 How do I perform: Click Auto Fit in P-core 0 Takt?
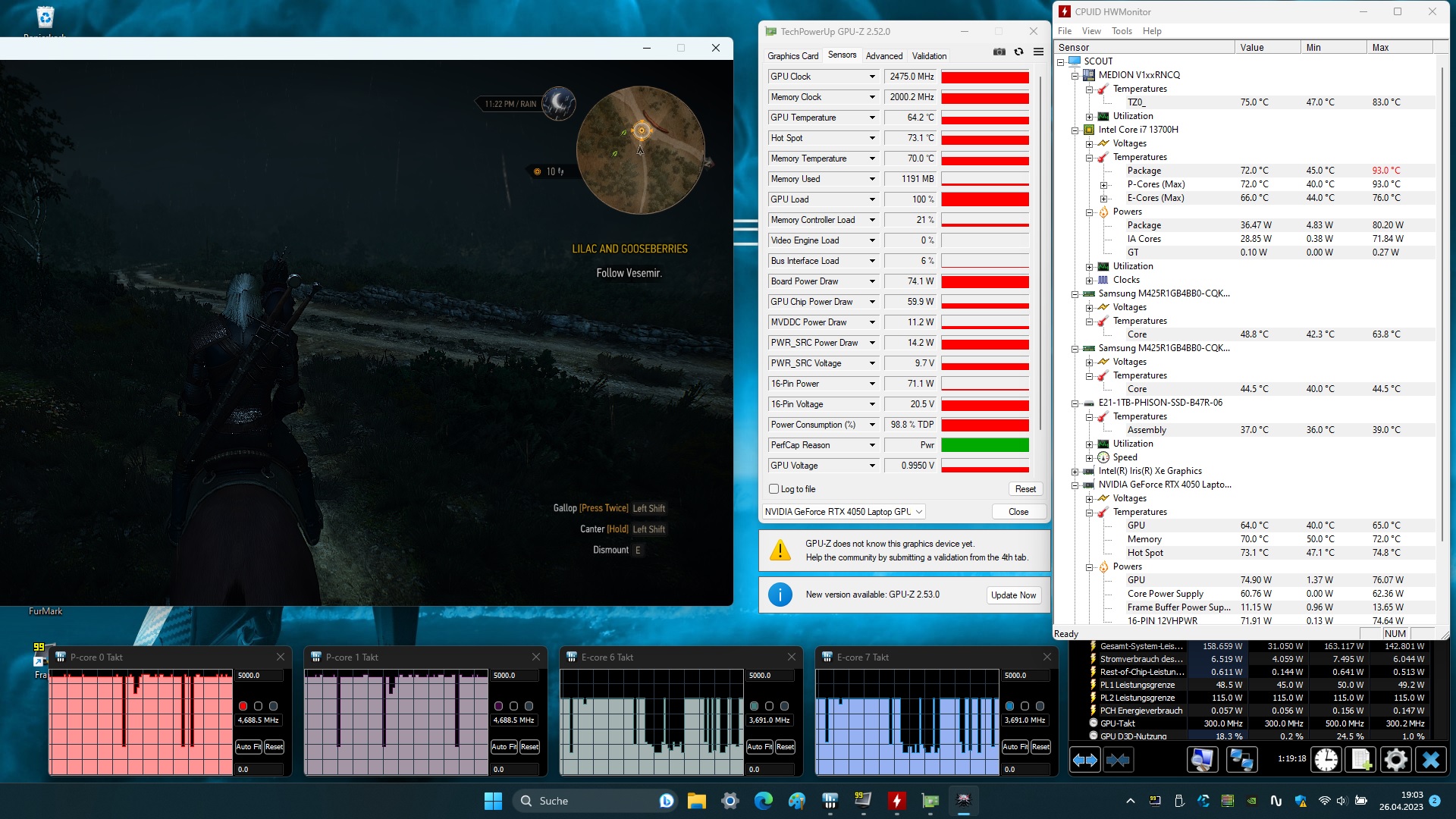(249, 747)
